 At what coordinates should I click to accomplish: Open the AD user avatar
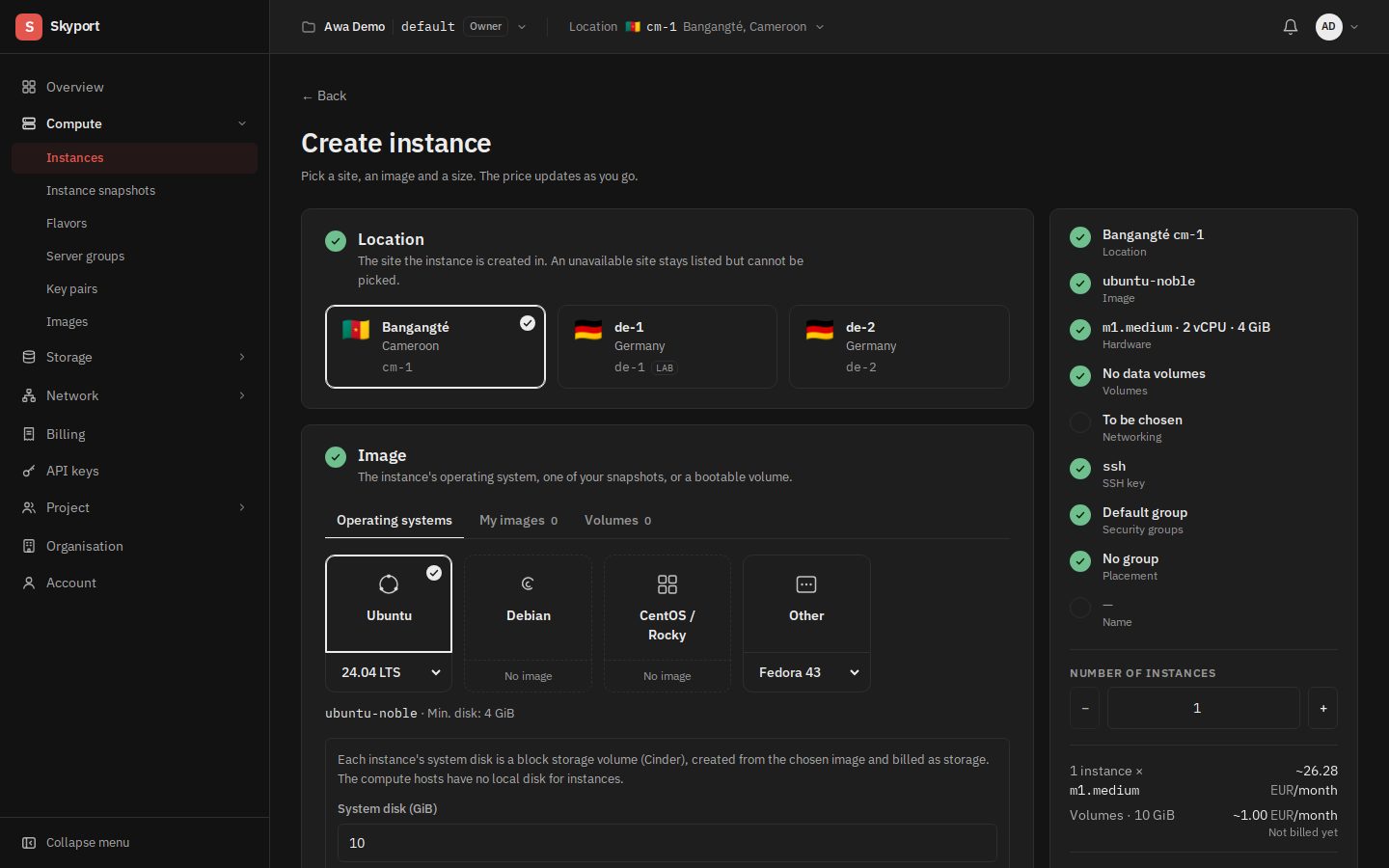pos(1329,27)
